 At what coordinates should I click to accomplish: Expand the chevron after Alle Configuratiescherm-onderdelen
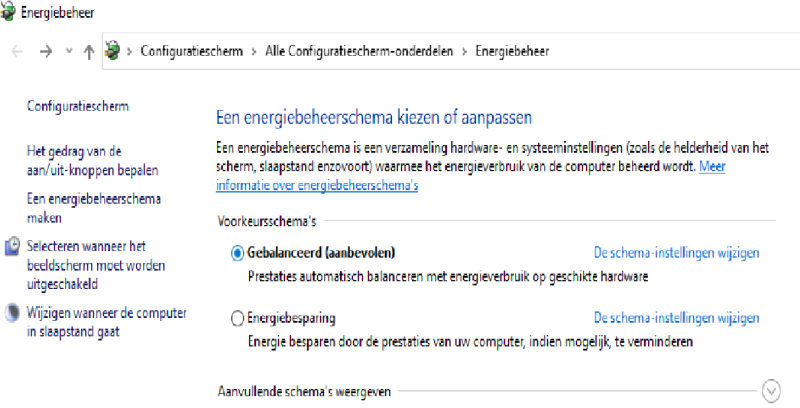(464, 51)
